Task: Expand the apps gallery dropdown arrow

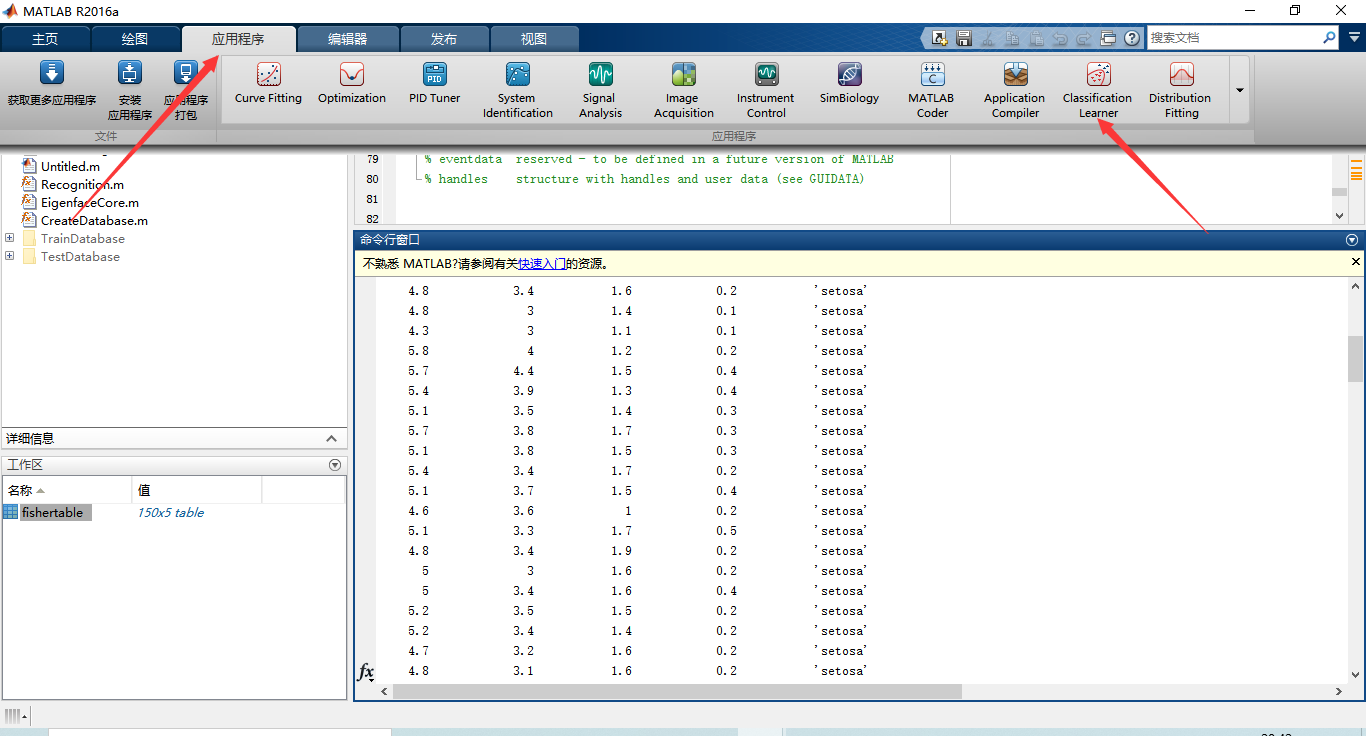Action: (x=1240, y=90)
